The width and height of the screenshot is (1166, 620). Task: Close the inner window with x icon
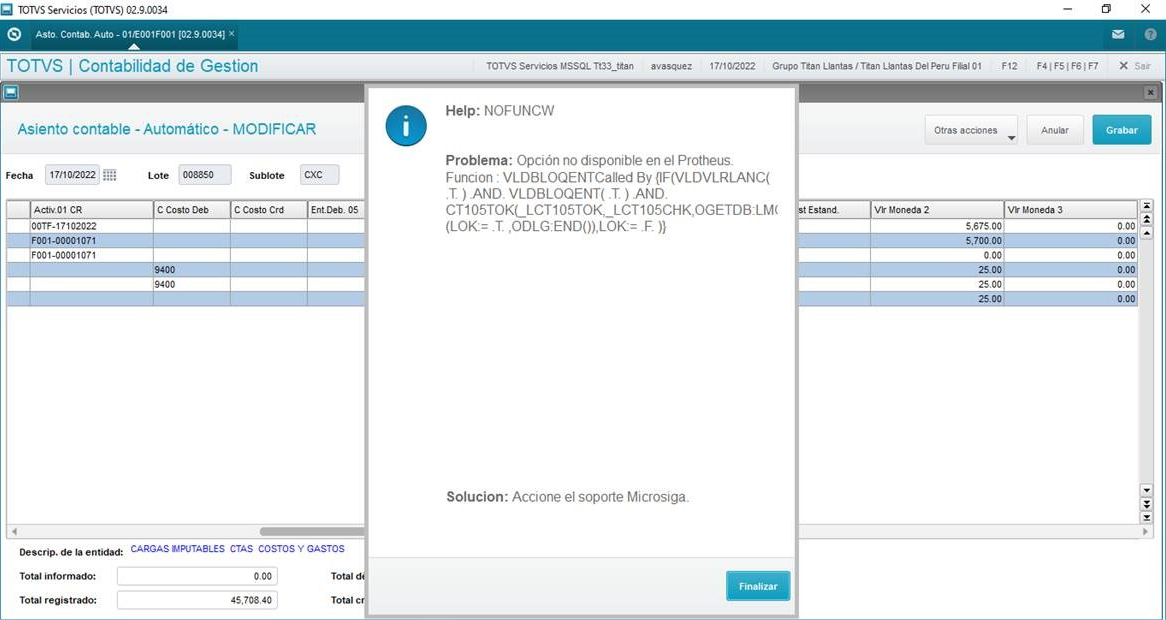(x=1150, y=92)
